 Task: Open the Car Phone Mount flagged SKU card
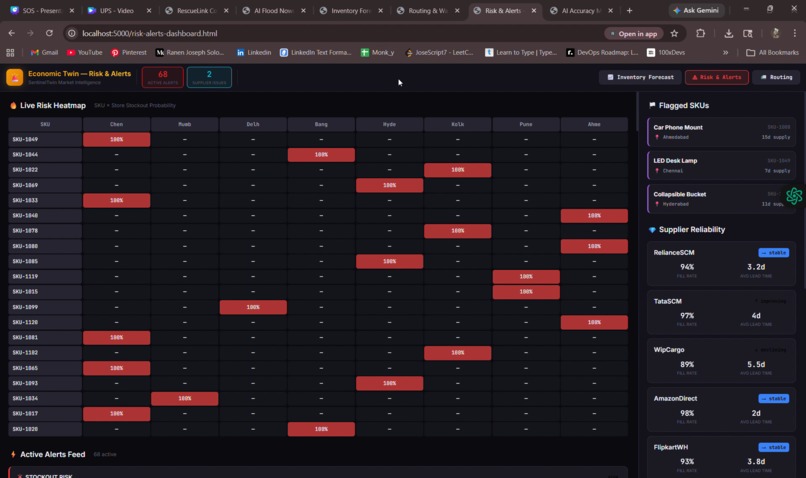coord(721,132)
